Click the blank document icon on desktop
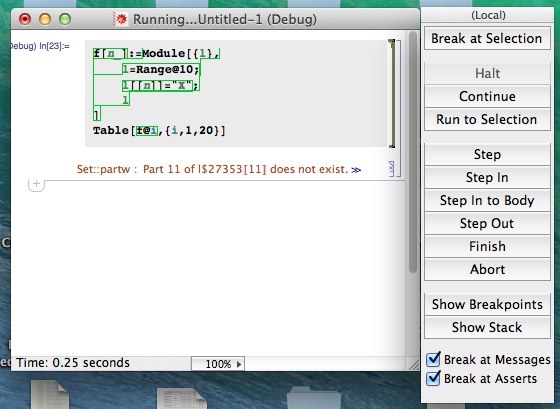 49,395
